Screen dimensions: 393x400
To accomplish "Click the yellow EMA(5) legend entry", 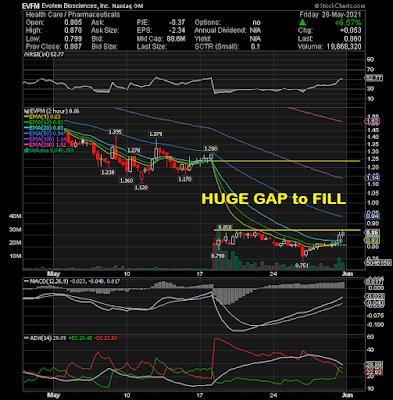I will (x=42, y=117).
